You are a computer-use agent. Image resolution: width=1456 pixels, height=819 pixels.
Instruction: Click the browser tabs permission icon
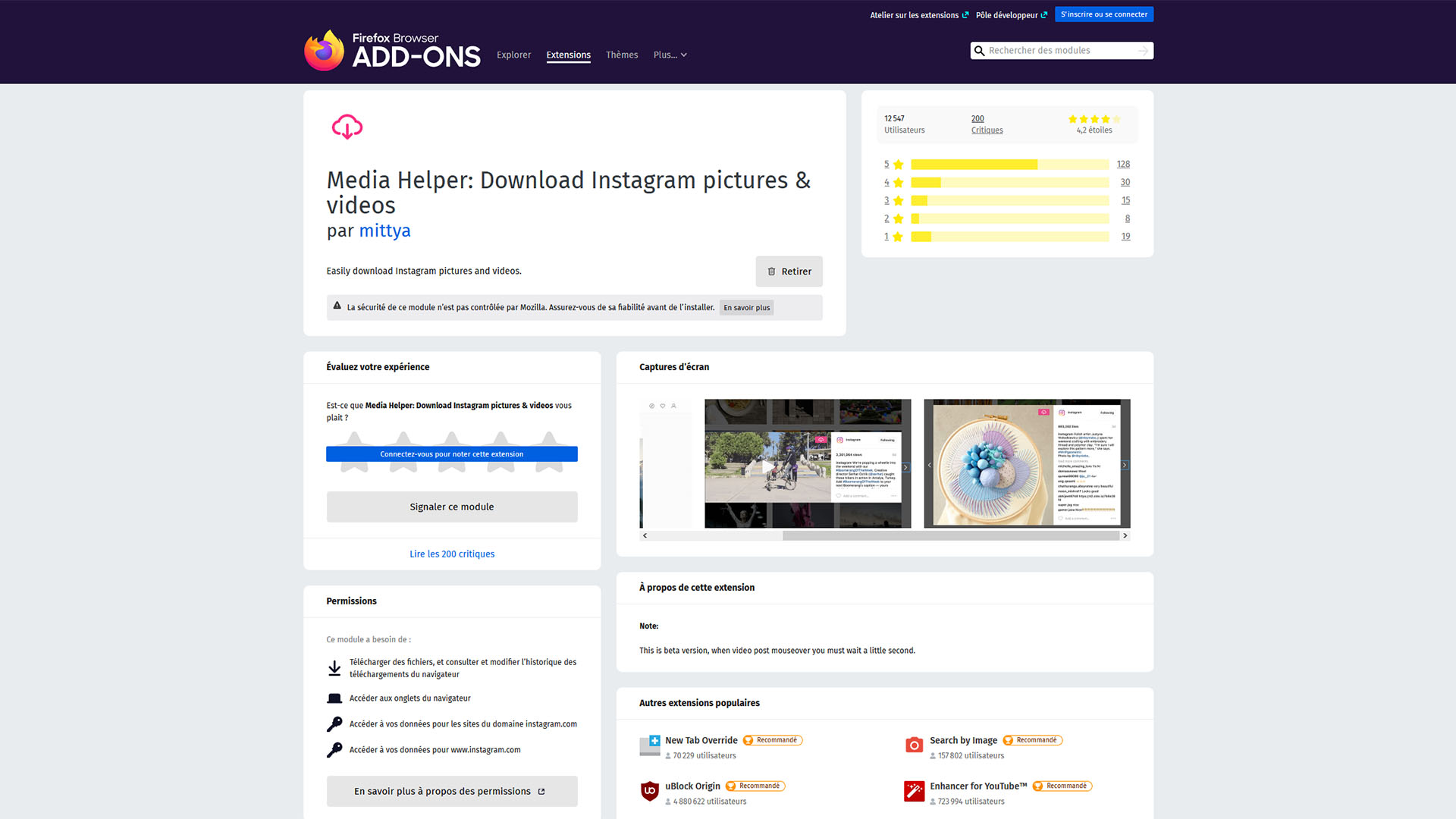[x=334, y=698]
